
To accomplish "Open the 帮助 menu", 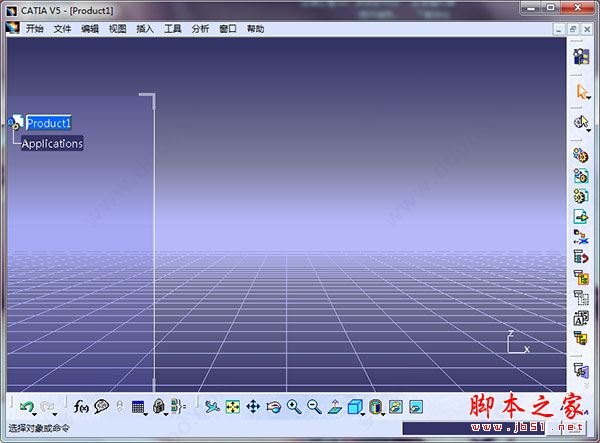I will [x=255, y=29].
